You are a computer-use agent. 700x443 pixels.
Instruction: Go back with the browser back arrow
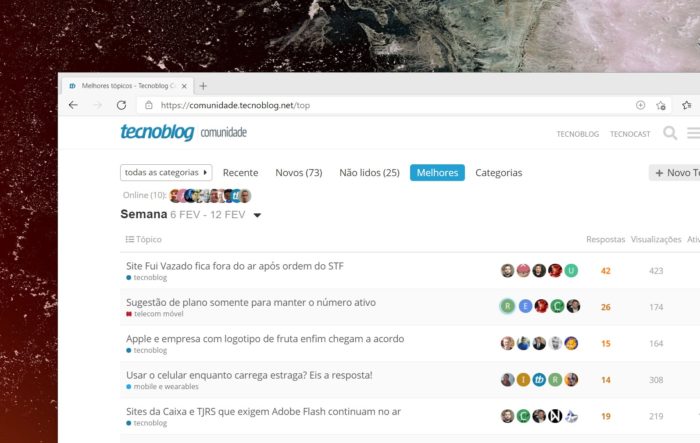point(73,105)
